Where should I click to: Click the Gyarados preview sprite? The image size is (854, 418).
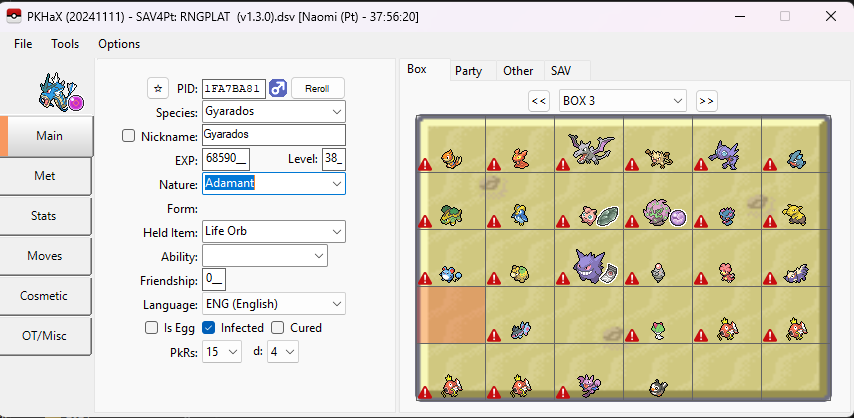click(60, 94)
